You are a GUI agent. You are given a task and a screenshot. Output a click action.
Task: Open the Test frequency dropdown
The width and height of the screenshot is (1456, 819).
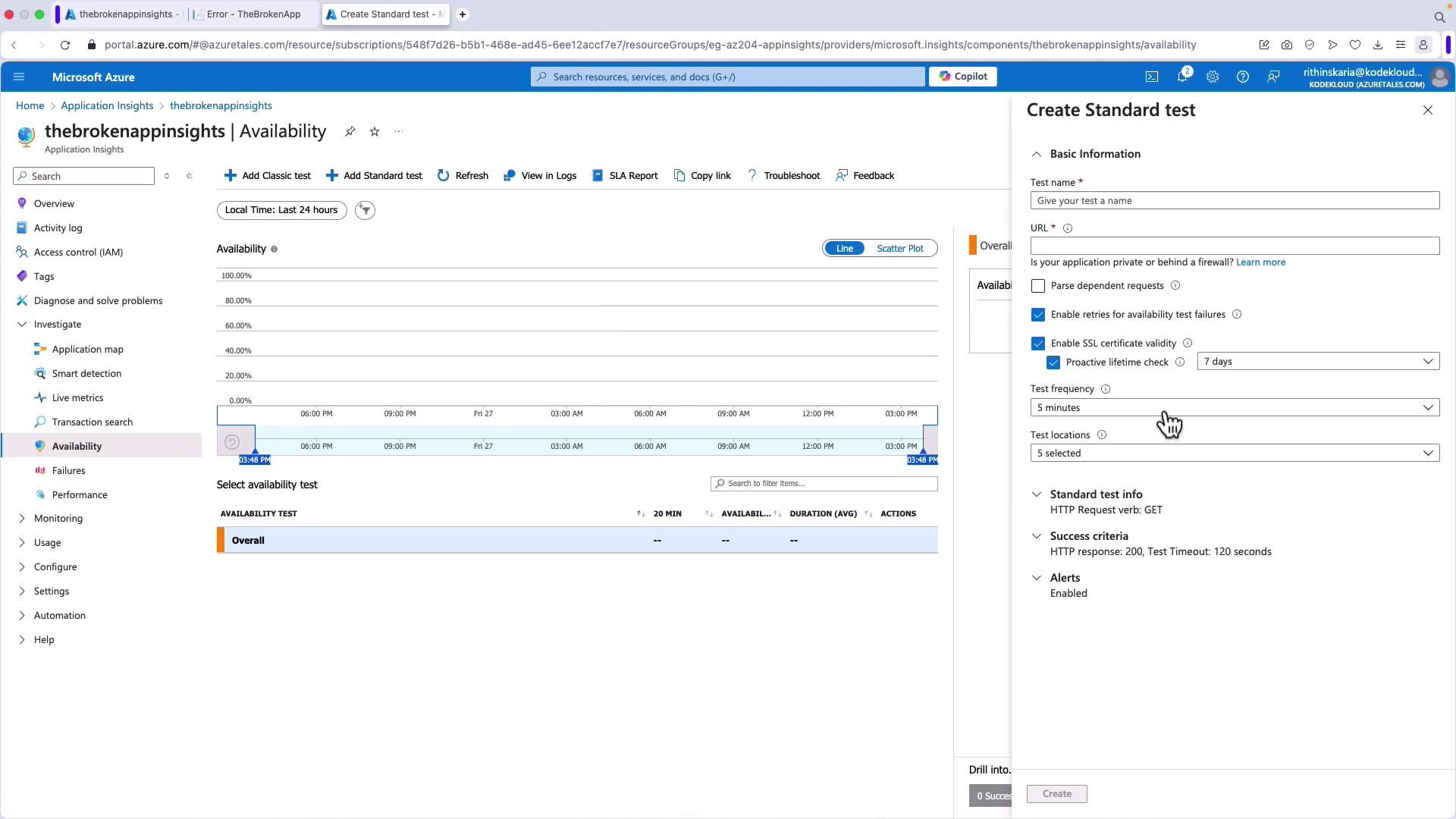pyautogui.click(x=1234, y=407)
